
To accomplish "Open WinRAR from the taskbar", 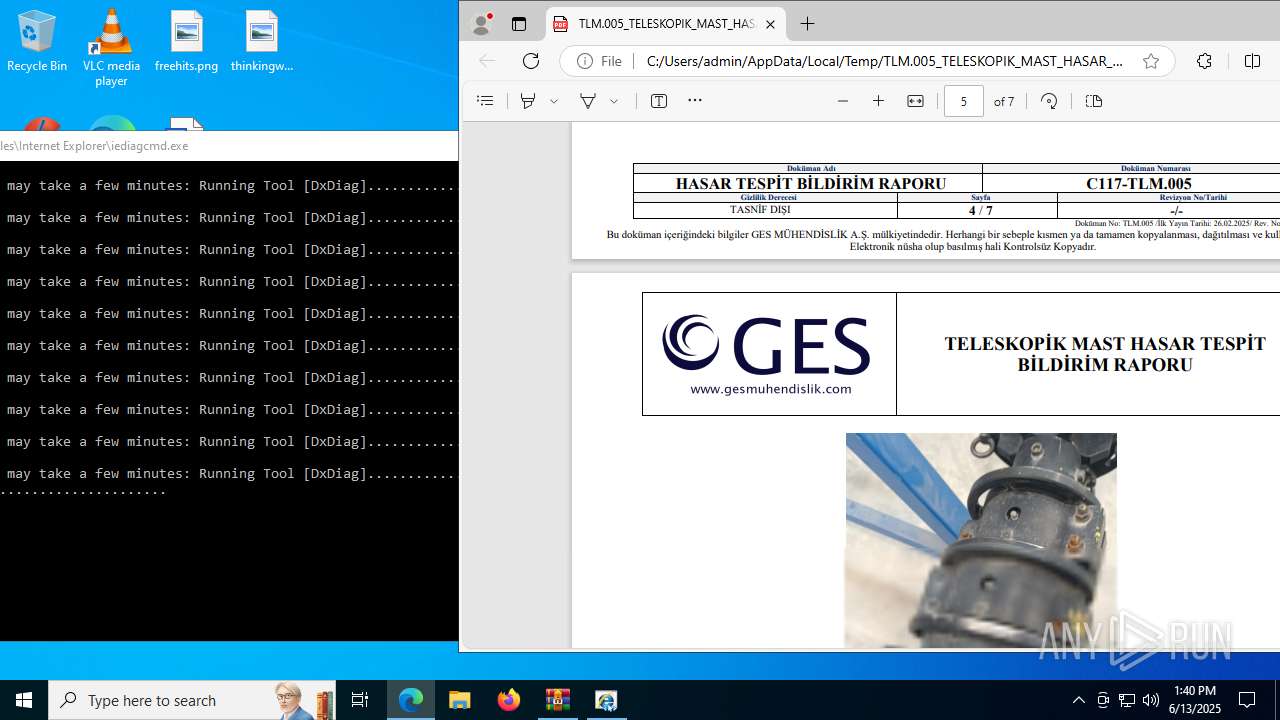I will point(557,700).
